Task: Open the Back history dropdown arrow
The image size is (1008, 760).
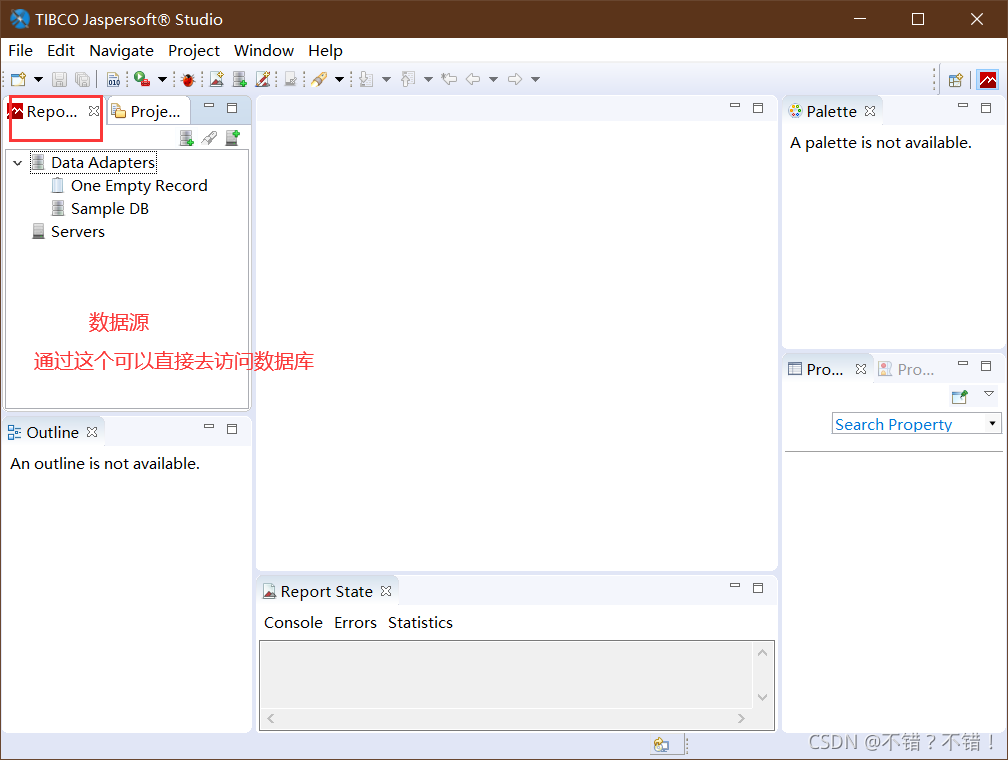Action: coord(494,80)
